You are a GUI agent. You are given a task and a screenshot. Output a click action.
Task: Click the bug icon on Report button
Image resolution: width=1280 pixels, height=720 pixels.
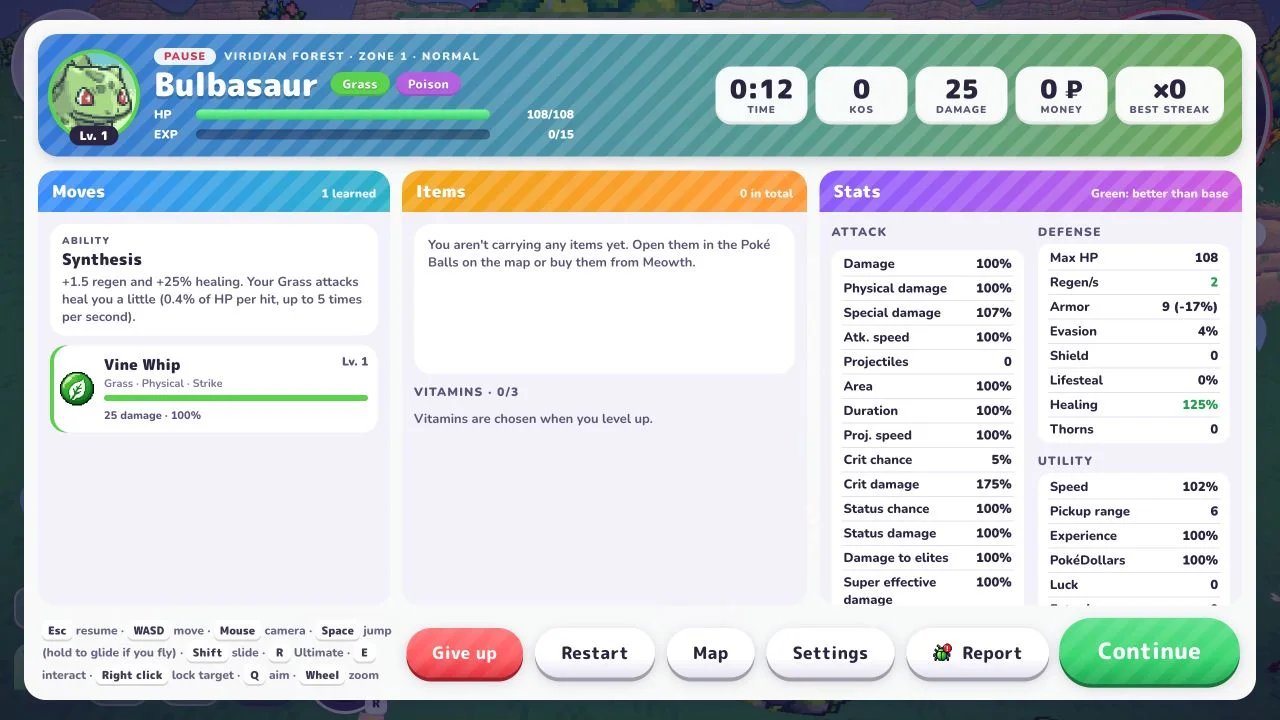[942, 653]
